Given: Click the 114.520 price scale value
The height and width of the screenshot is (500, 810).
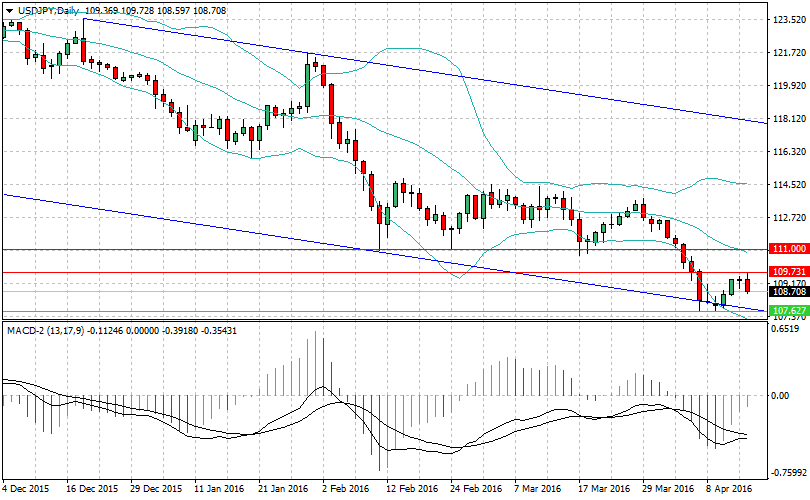Looking at the screenshot, I should pyautogui.click(x=789, y=184).
